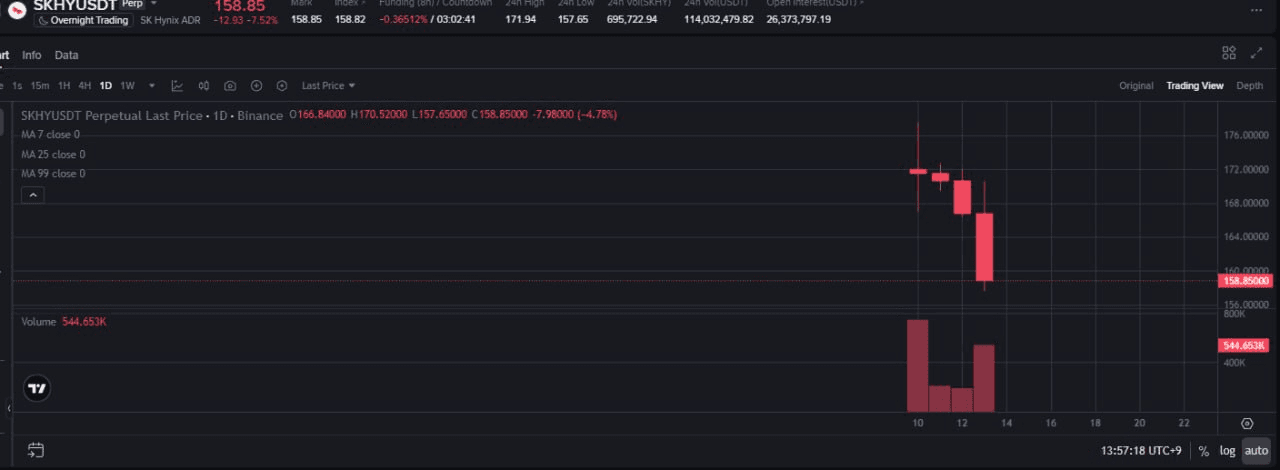The width and height of the screenshot is (1280, 470).
Task: Click the Mark price 158.85 value
Action: point(306,19)
